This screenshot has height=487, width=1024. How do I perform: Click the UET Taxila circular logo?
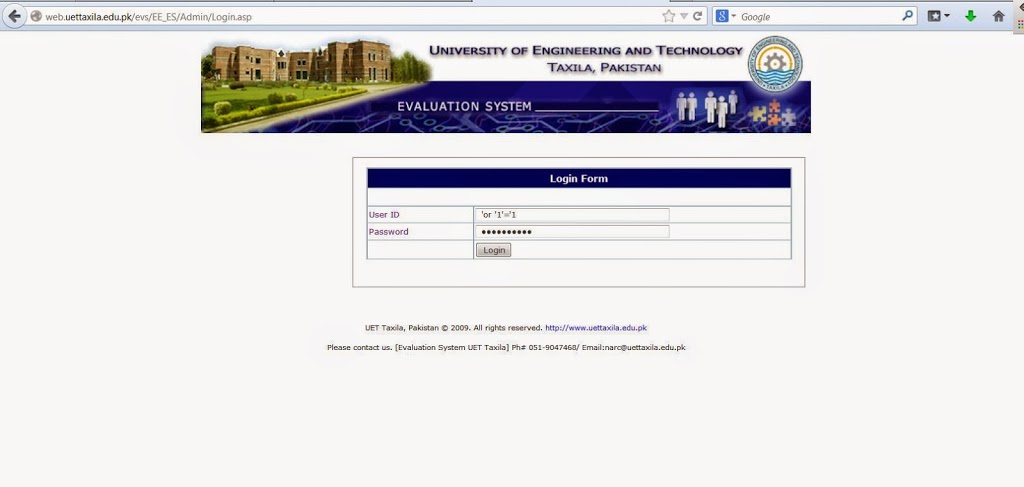pyautogui.click(x=775, y=63)
